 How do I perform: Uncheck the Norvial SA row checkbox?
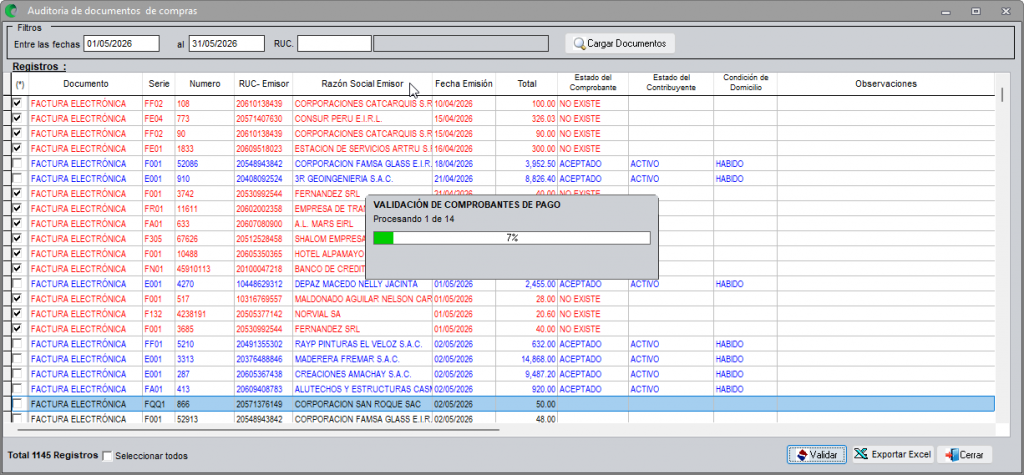click(17, 314)
